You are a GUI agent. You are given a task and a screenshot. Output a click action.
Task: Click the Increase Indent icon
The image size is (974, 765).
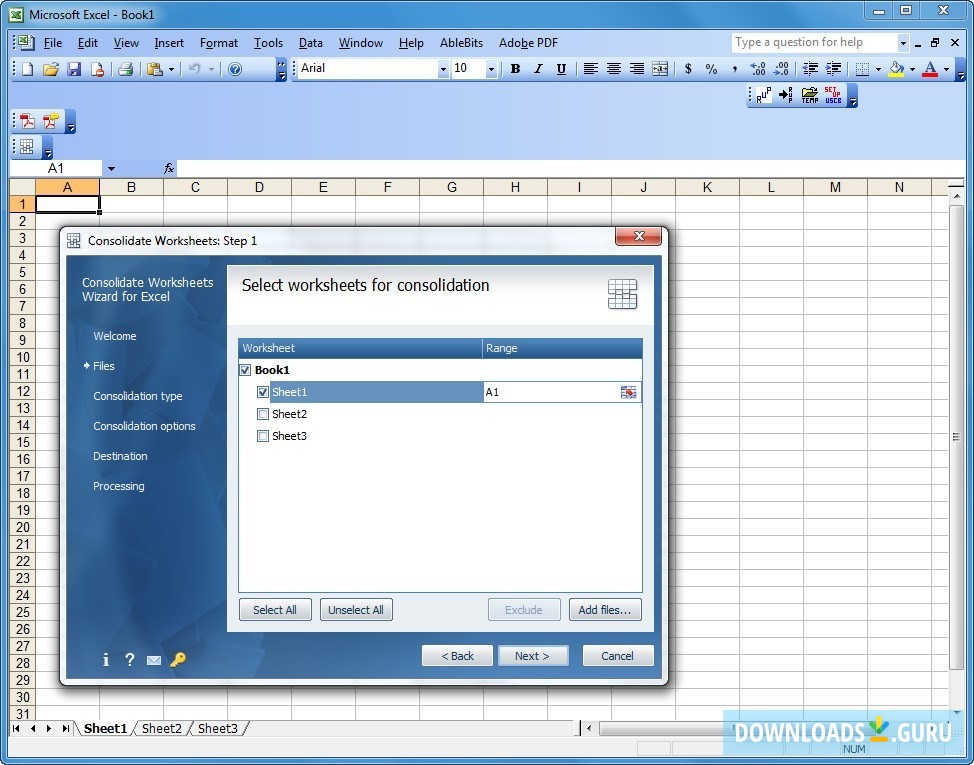(833, 69)
